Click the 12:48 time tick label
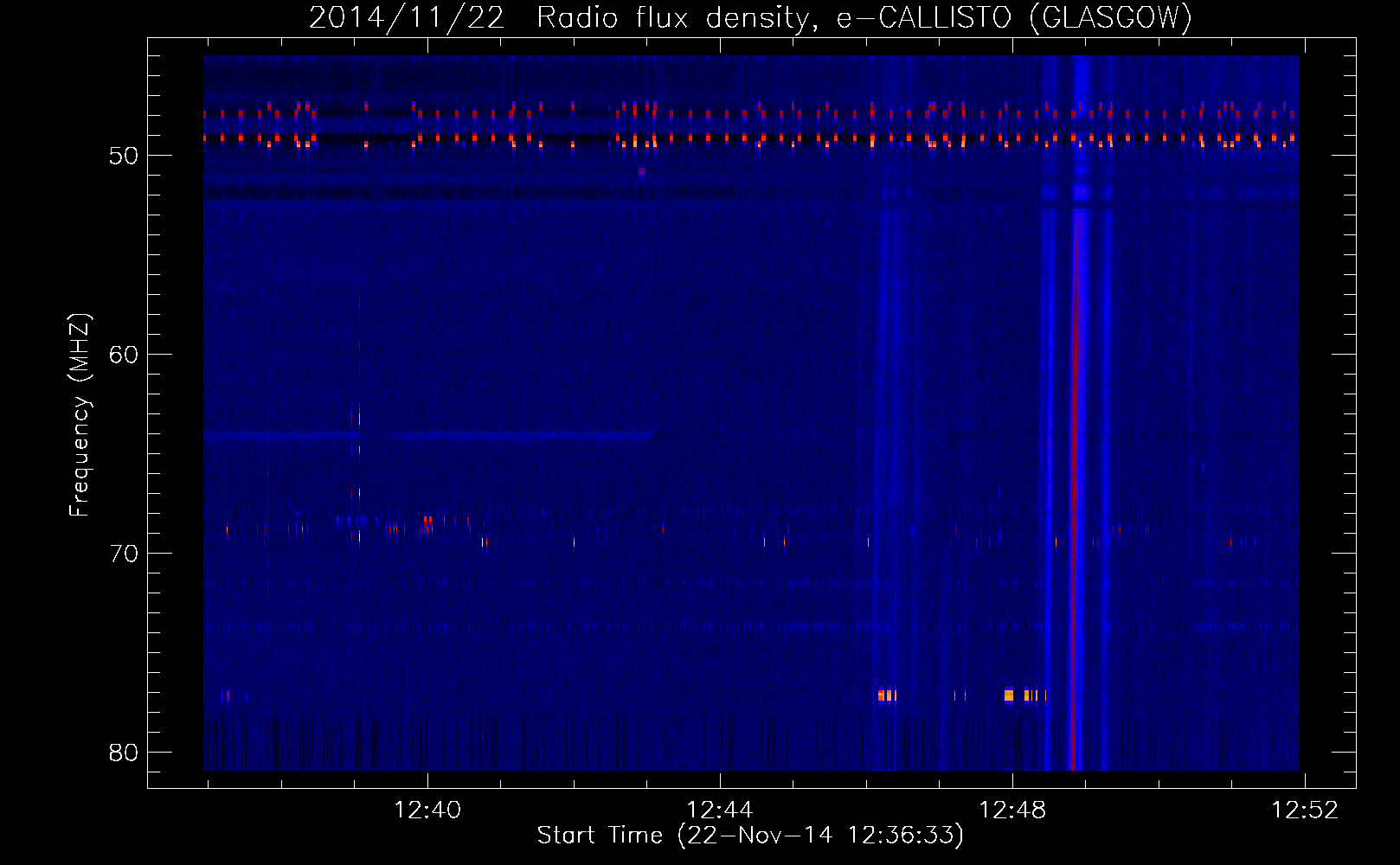The height and width of the screenshot is (865, 1400). pyautogui.click(x=1012, y=810)
